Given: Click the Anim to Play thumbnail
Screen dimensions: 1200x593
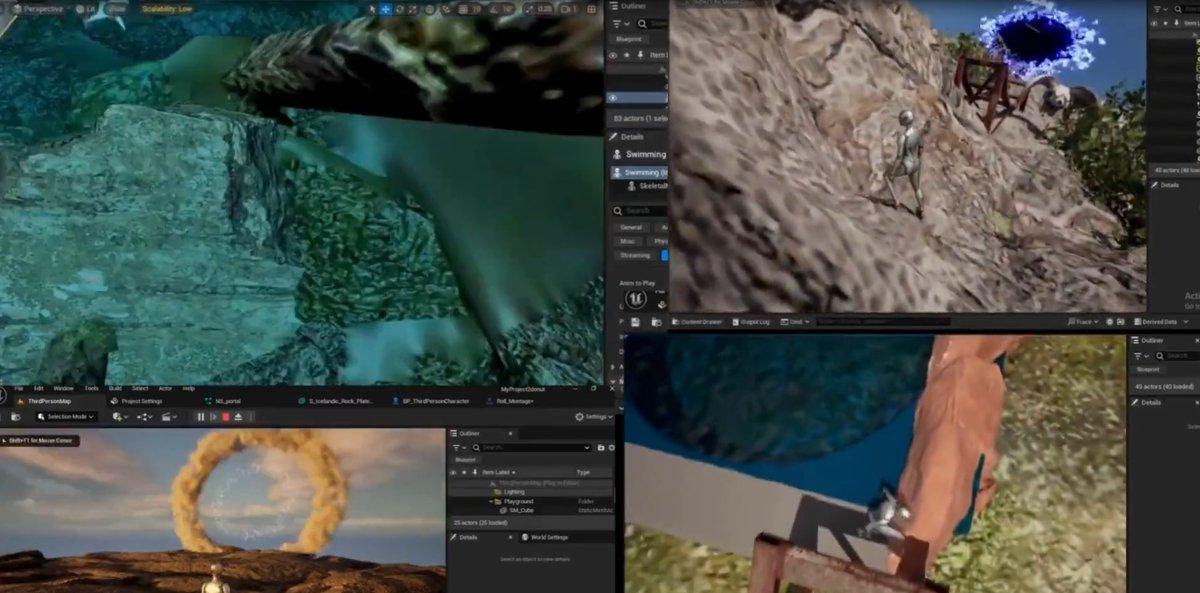Looking at the screenshot, I should click(635, 298).
